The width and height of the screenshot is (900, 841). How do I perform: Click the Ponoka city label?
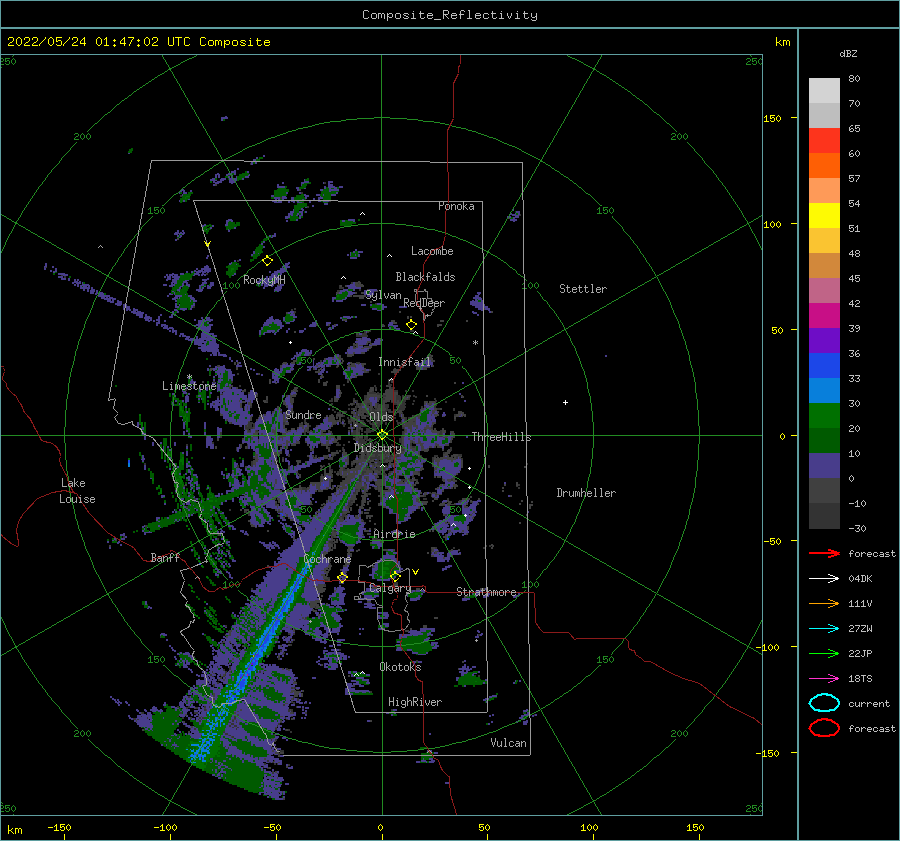point(456,206)
